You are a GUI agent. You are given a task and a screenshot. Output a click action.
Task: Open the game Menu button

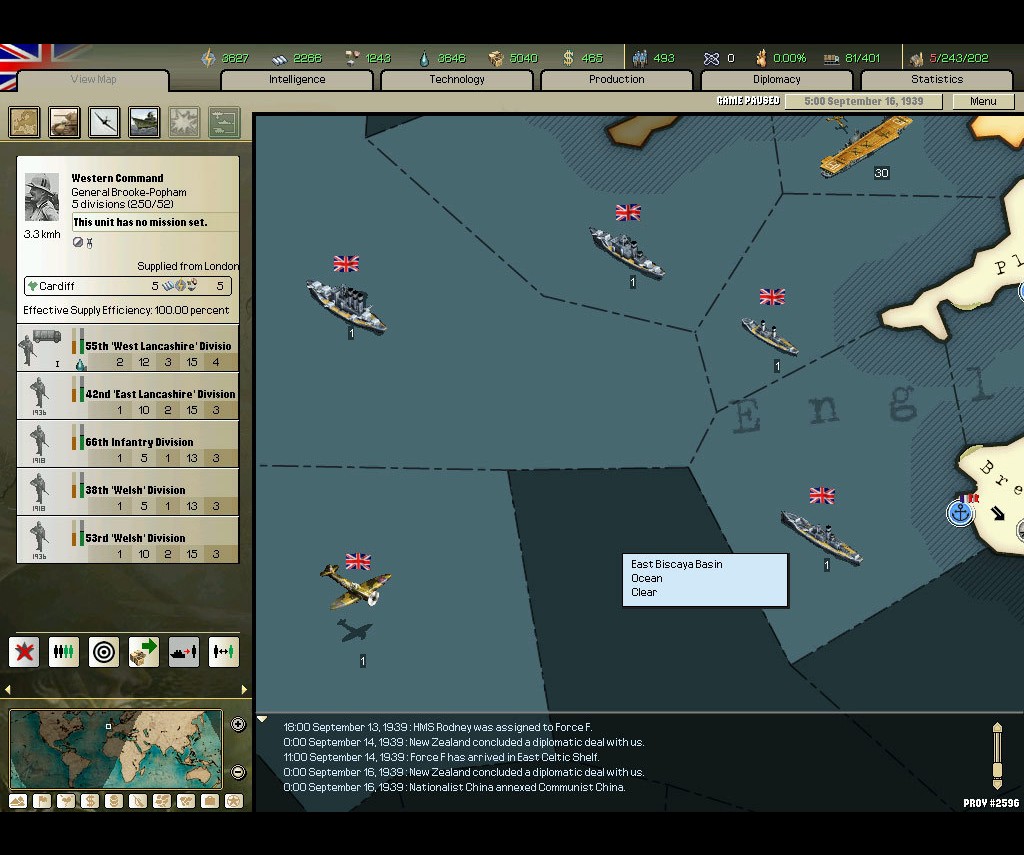point(983,101)
